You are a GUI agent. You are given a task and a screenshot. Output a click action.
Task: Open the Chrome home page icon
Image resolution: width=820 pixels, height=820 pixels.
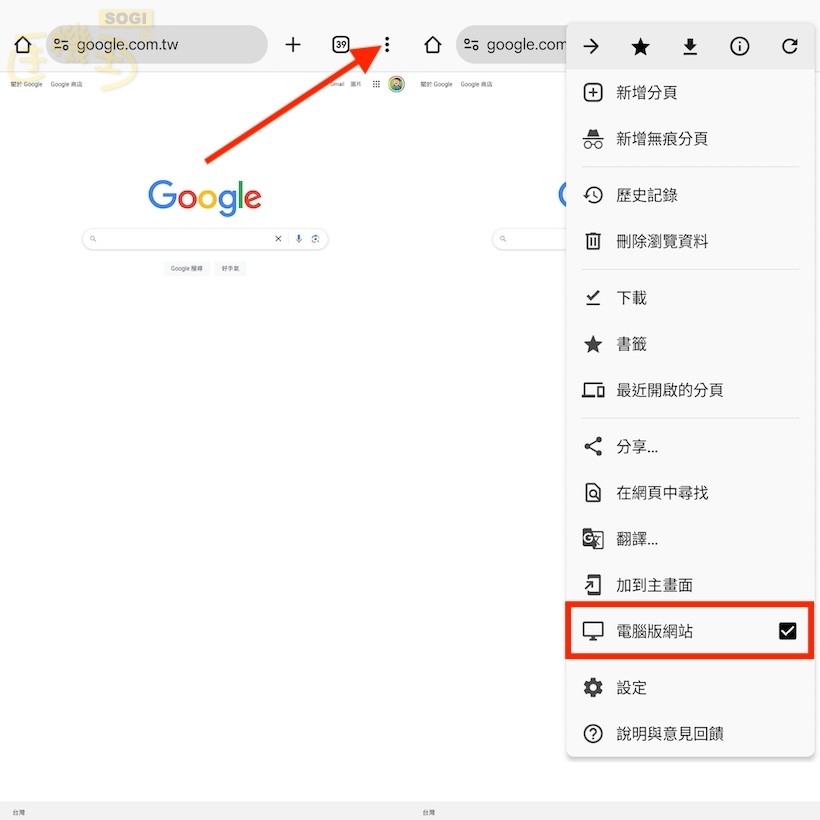[x=22, y=44]
